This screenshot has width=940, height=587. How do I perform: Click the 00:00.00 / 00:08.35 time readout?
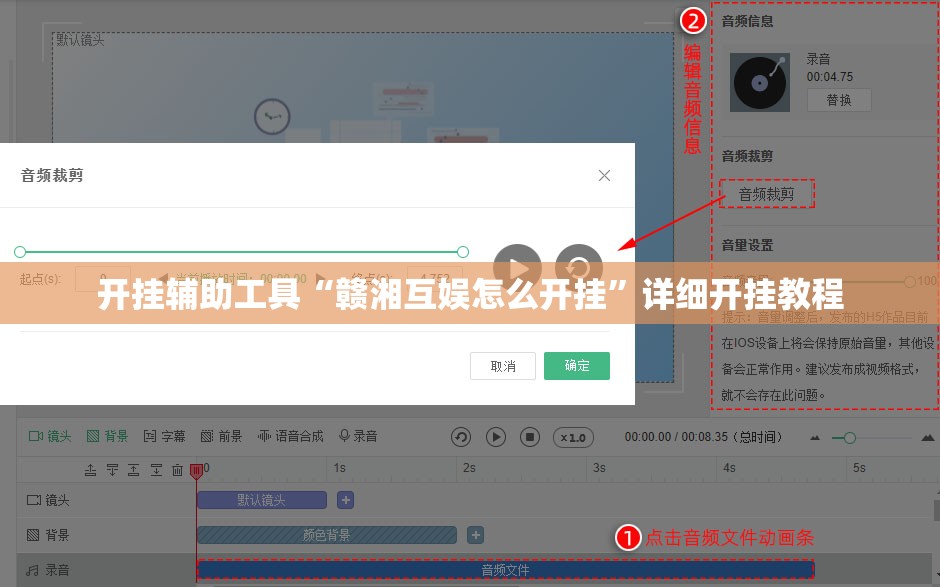(703, 437)
